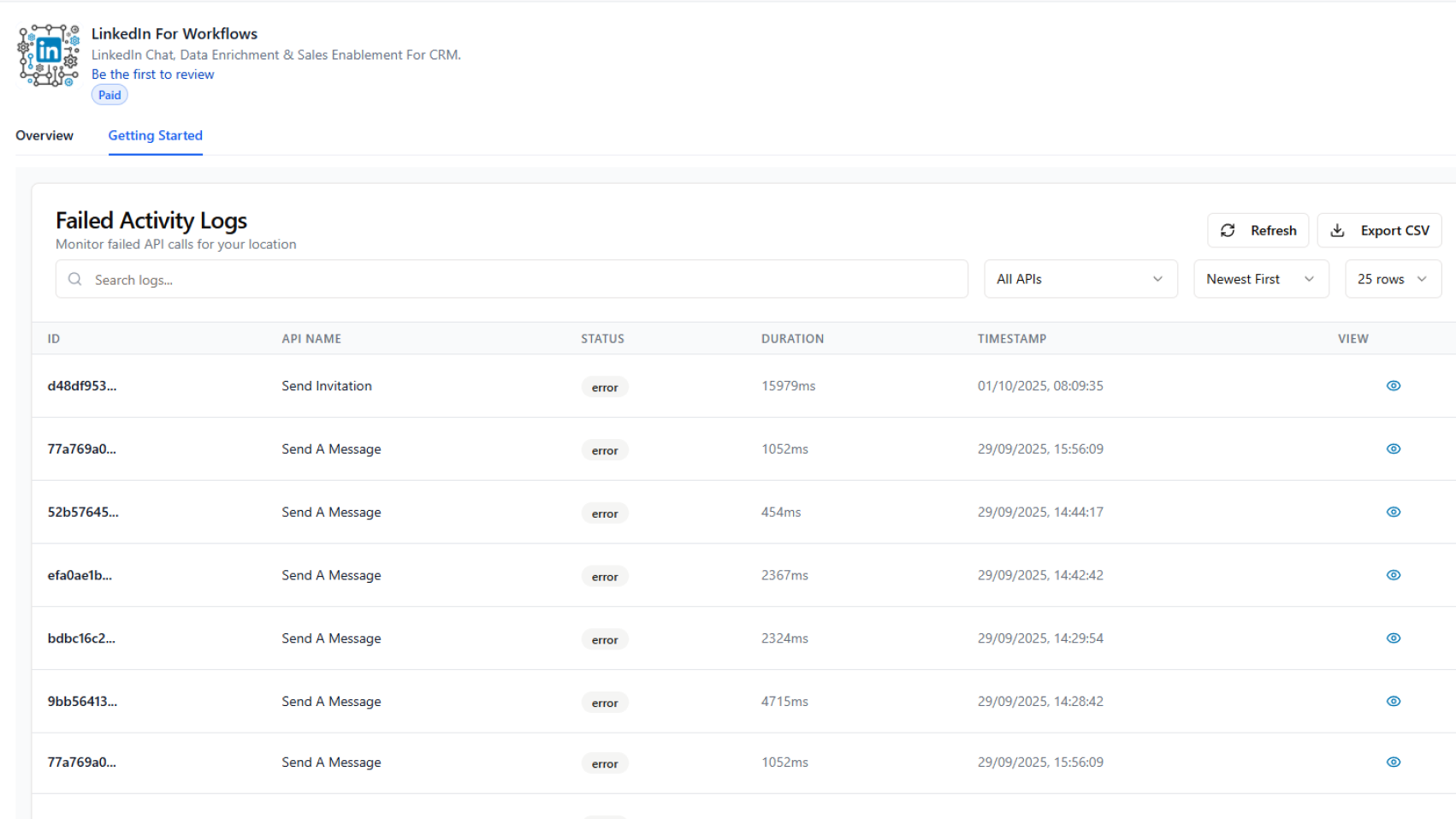This screenshot has height=819, width=1456.
Task: Click the download icon on Export CSV button
Action: tap(1337, 230)
